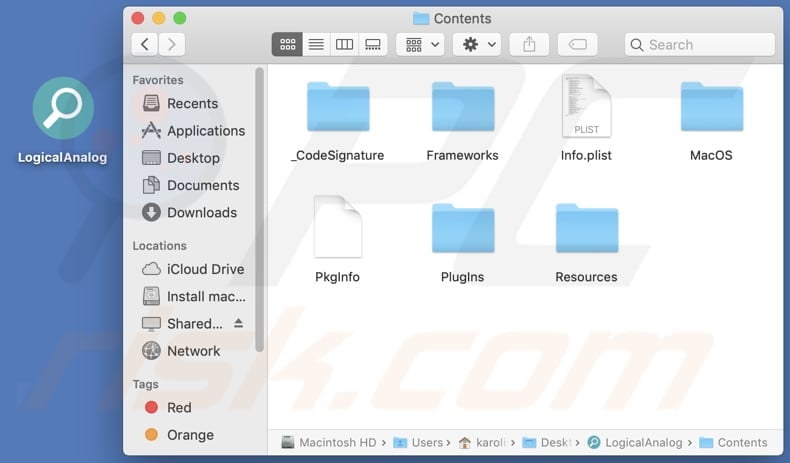Select the Shared... location
The width and height of the screenshot is (790, 463).
pos(182,323)
